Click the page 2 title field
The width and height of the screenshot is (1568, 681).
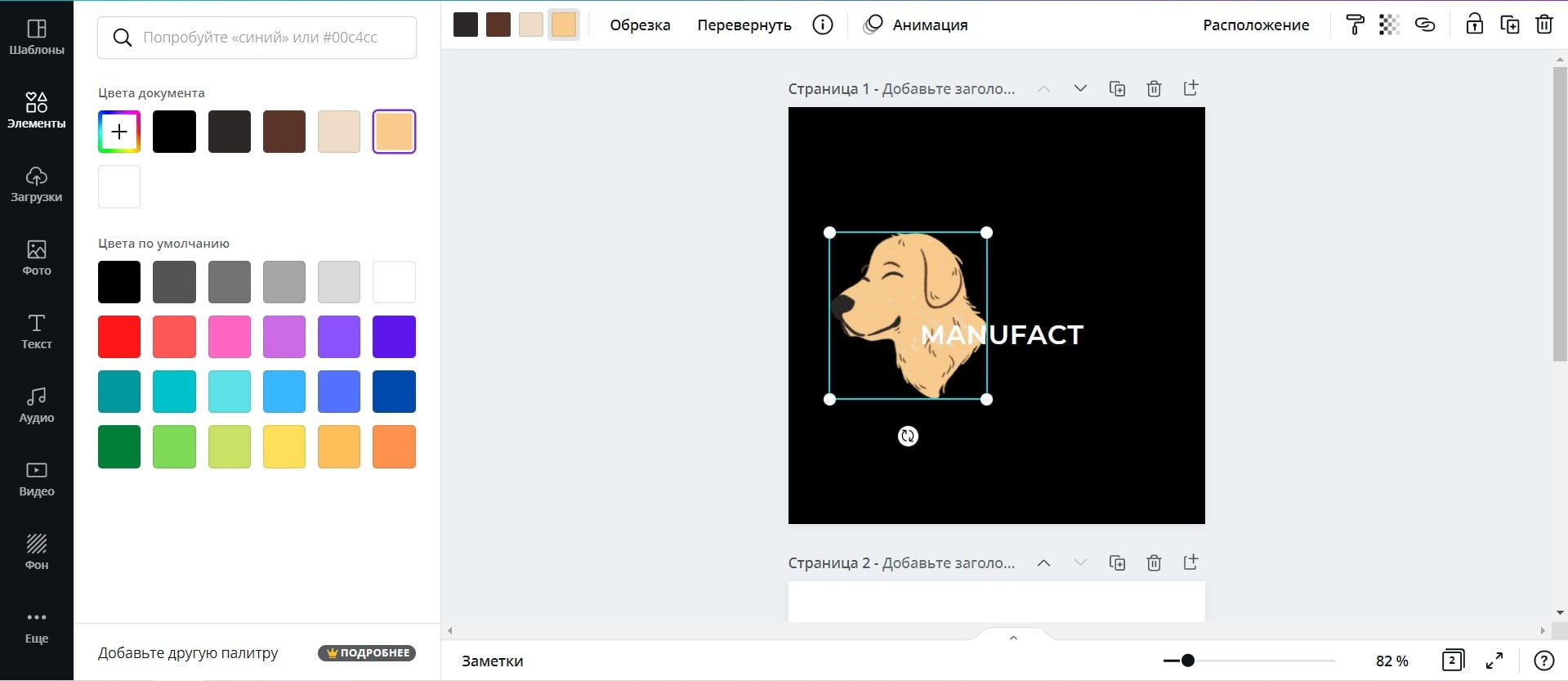coord(901,562)
